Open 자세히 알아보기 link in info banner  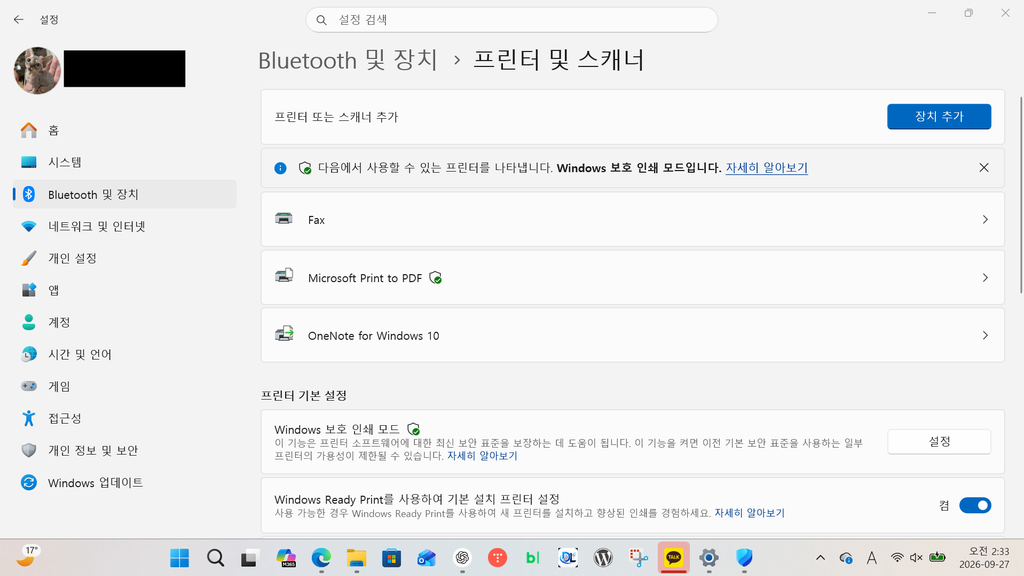coord(767,168)
